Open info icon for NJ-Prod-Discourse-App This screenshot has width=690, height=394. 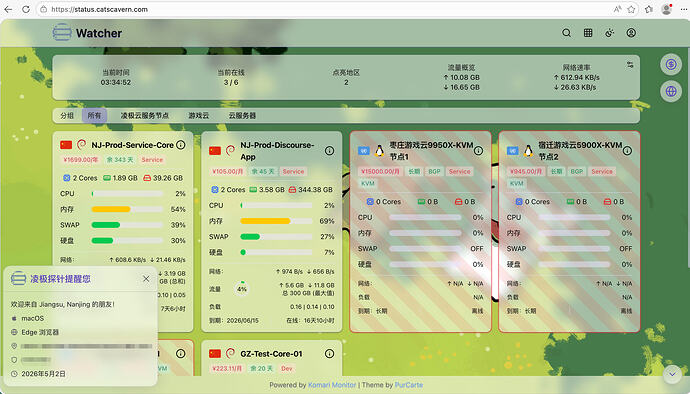pyautogui.click(x=329, y=151)
